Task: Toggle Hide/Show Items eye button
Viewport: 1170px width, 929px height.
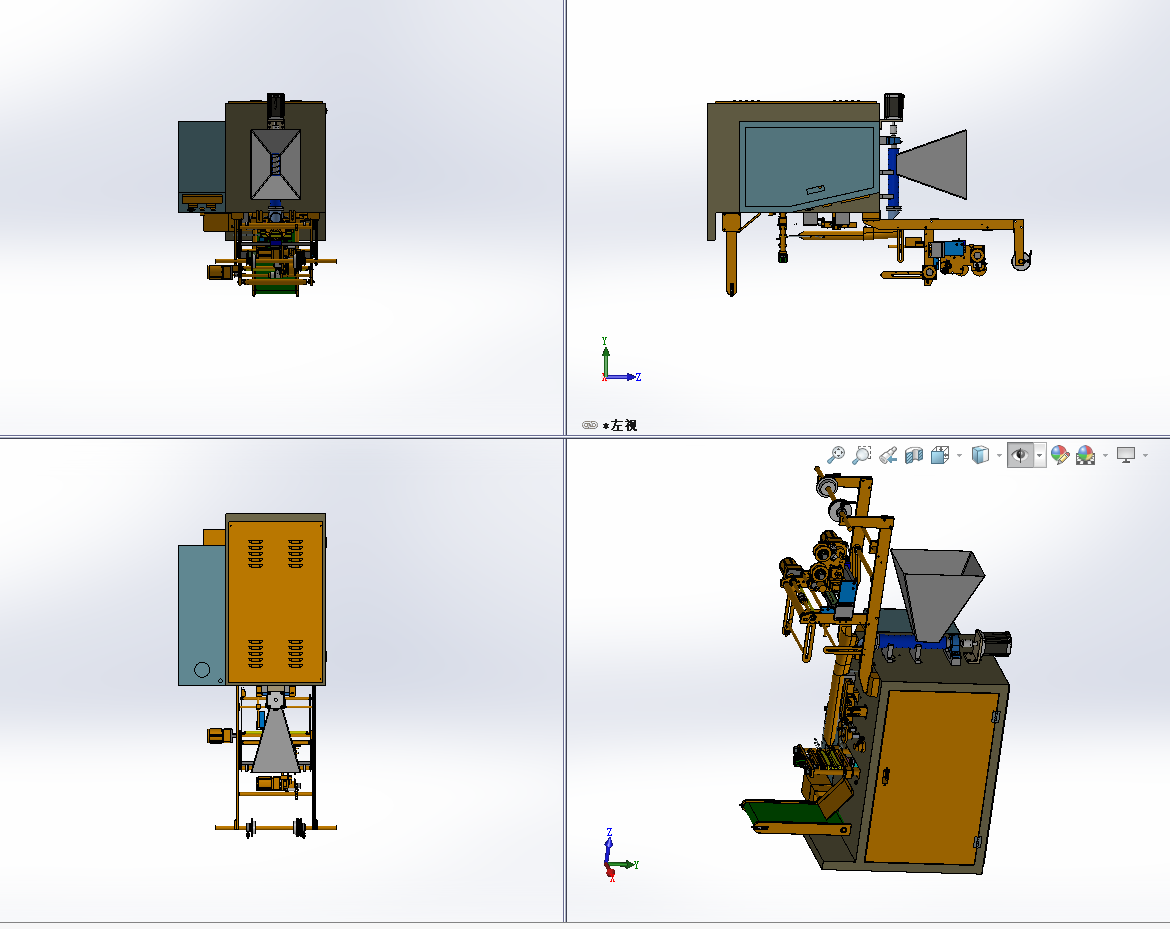Action: coord(1020,454)
